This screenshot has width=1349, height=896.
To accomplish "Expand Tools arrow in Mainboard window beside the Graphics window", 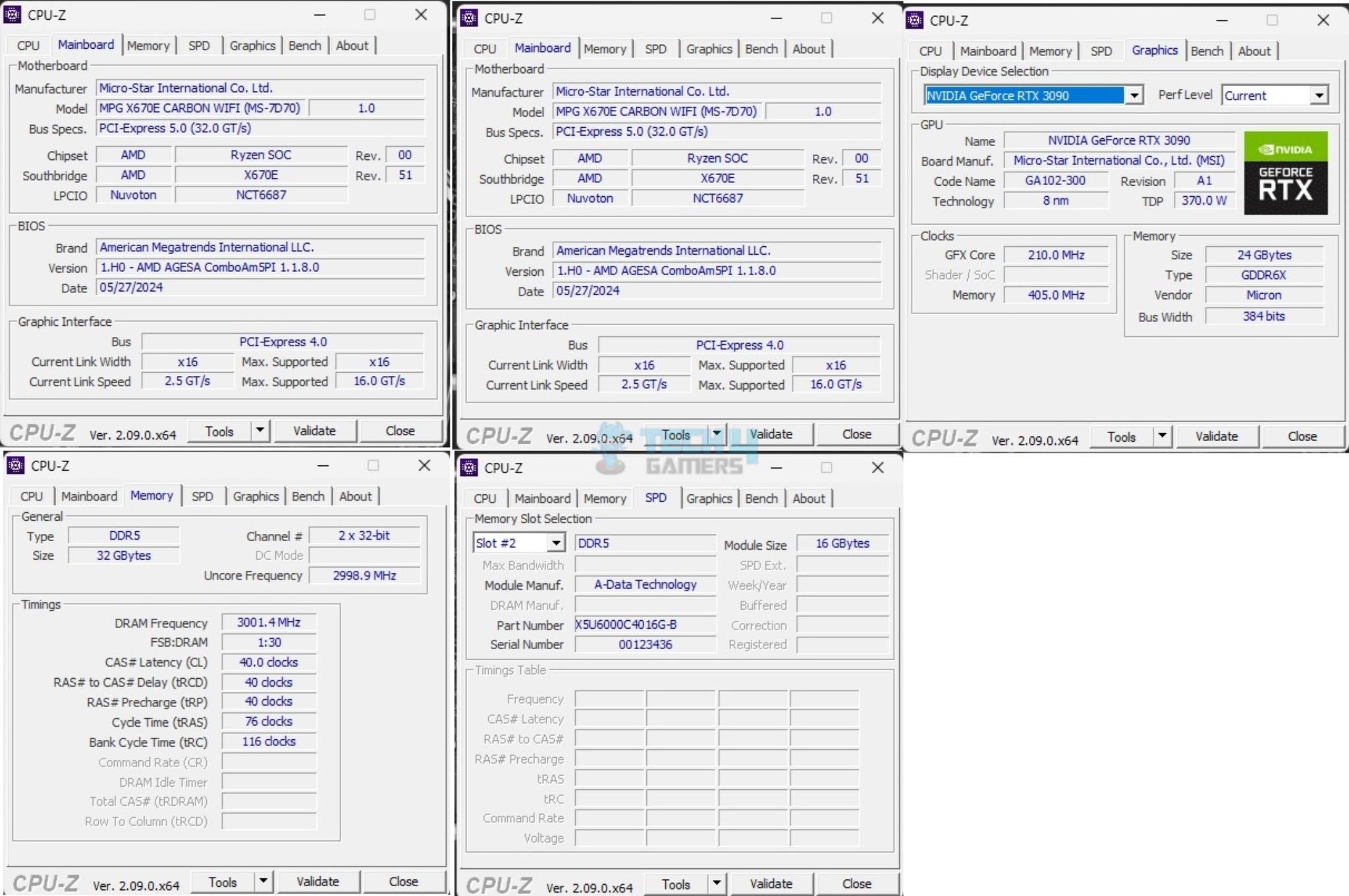I will 717,434.
